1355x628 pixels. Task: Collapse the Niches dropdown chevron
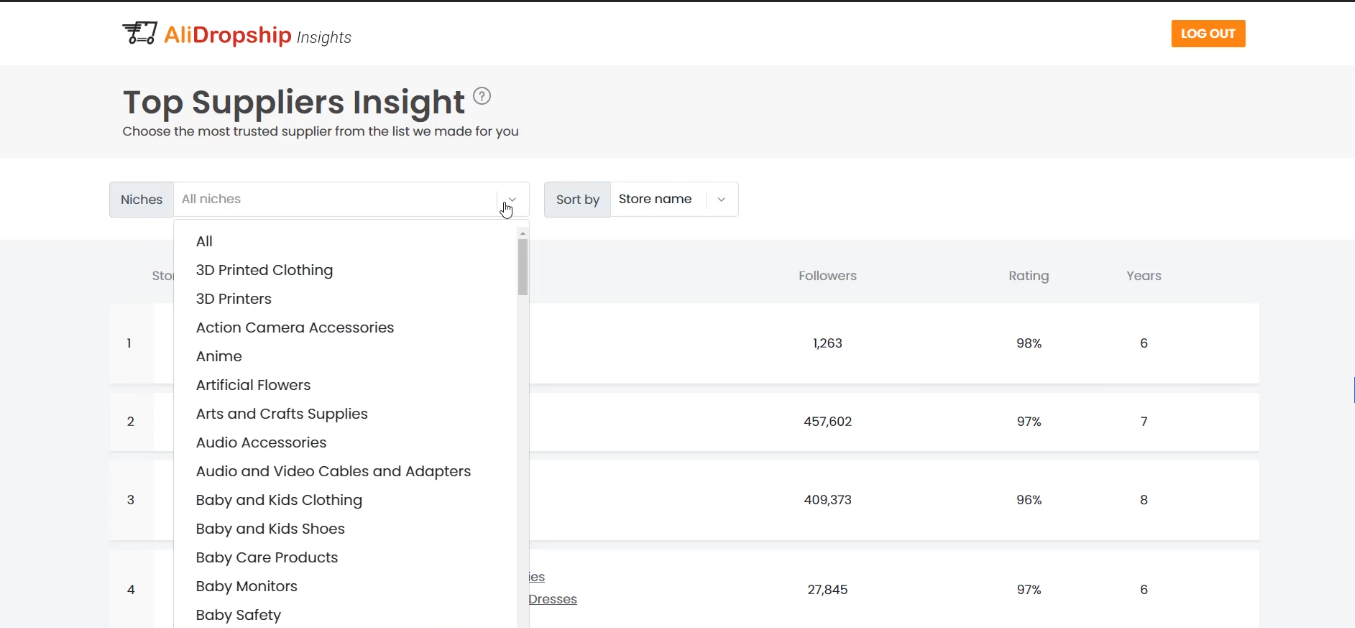512,199
